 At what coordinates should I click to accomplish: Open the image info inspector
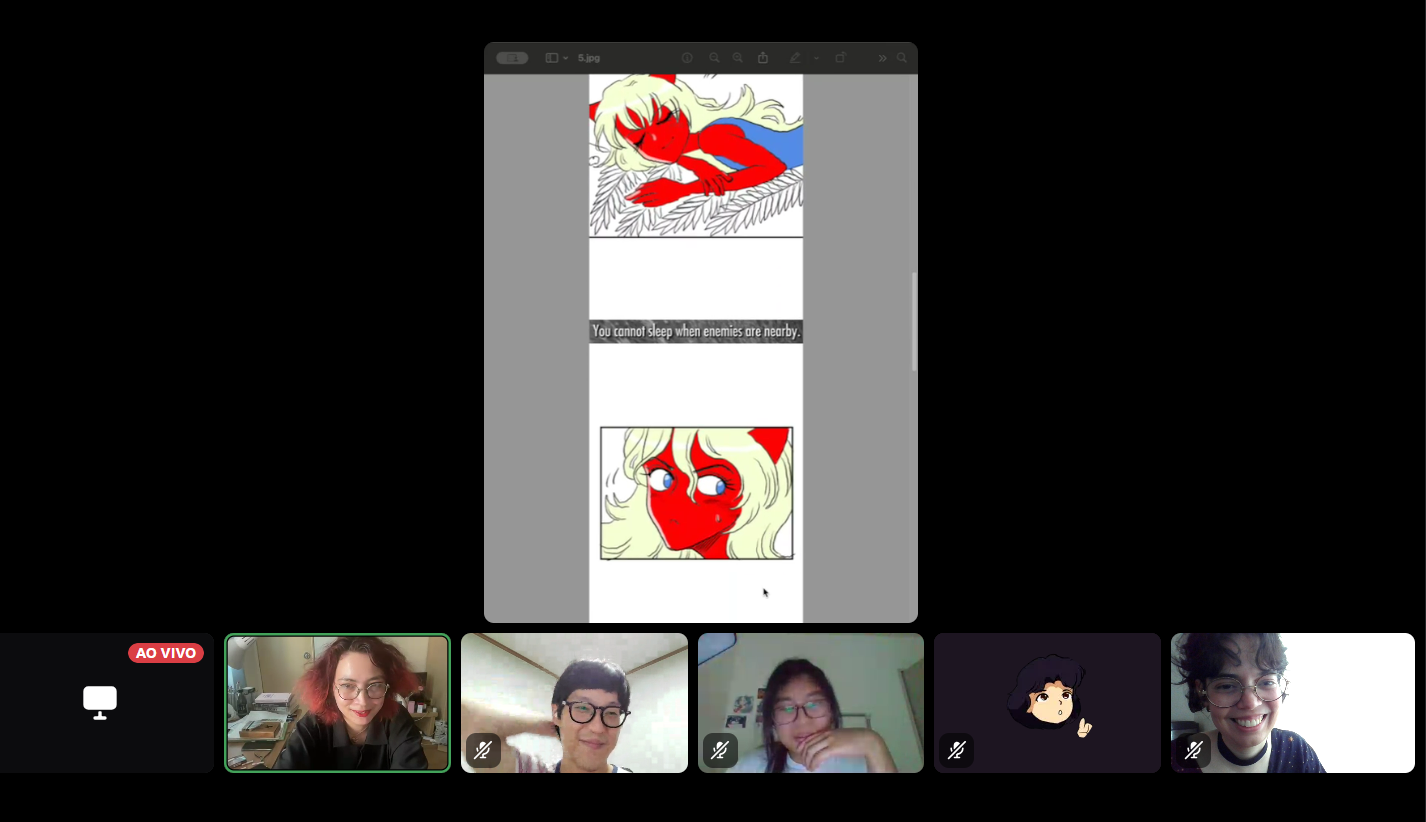pyautogui.click(x=687, y=58)
